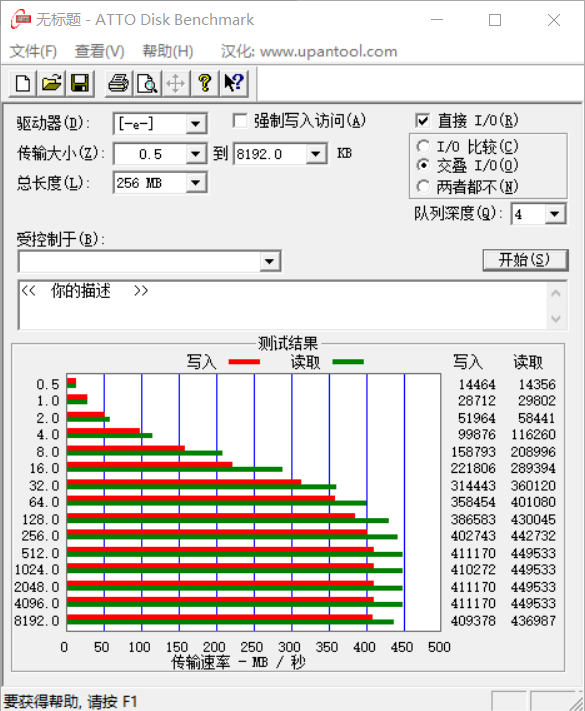The width and height of the screenshot is (585, 711).
Task: Open the 查看(V) menu
Action: pos(99,51)
